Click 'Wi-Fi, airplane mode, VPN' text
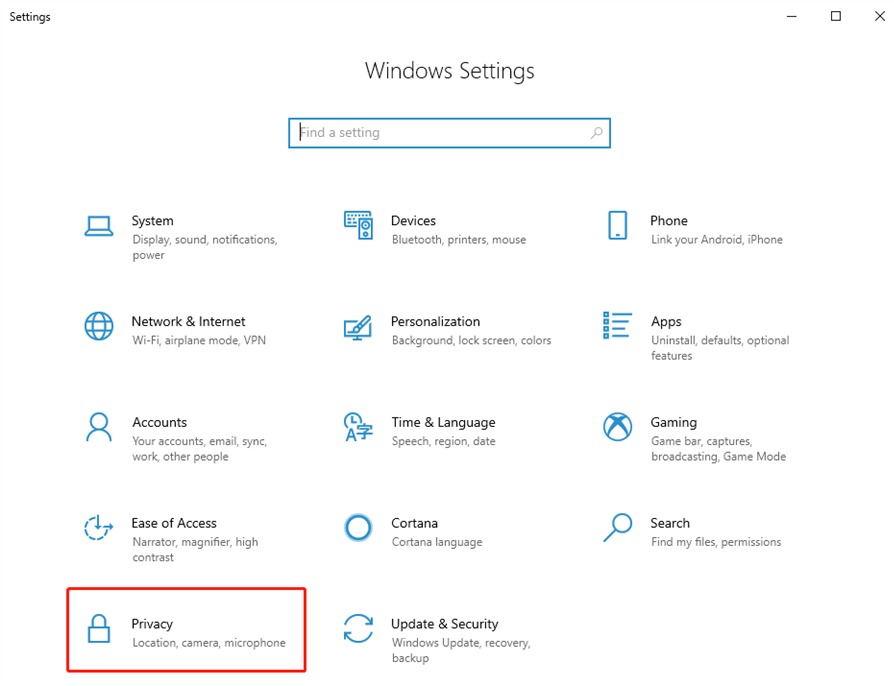Screen dimensions: 894x686 click(x=199, y=340)
